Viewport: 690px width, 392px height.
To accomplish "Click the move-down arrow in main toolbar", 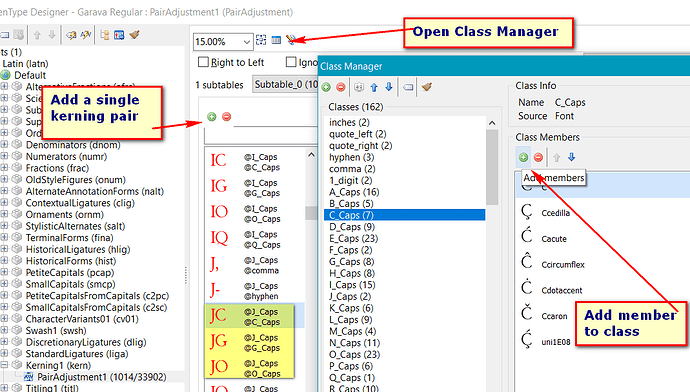I will [x=52, y=35].
